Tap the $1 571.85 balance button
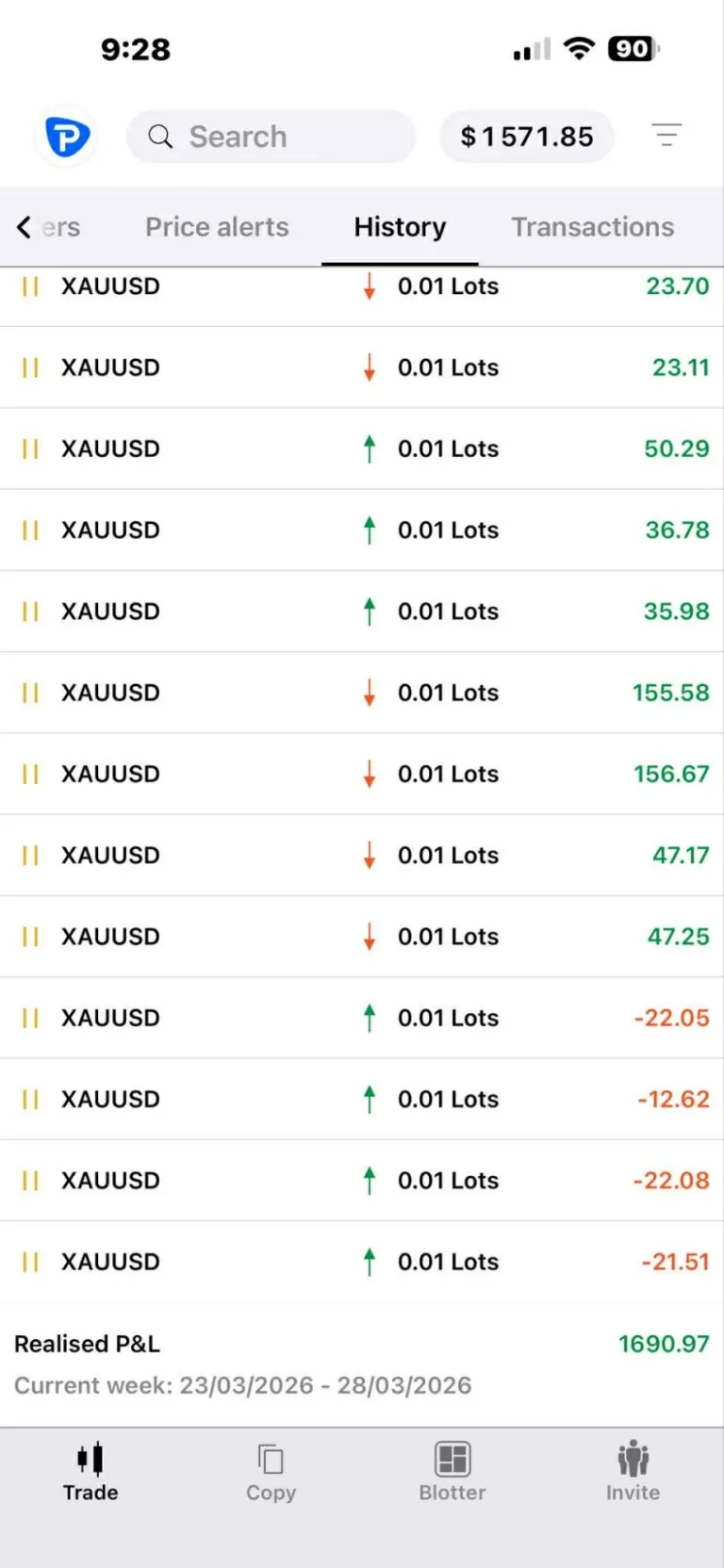This screenshot has width=724, height=1568. coord(527,137)
